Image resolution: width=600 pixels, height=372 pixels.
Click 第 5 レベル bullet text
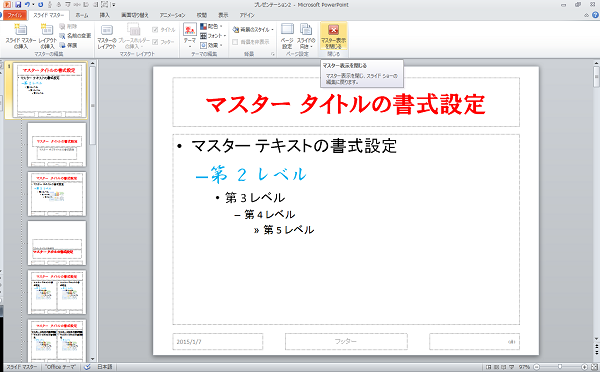tap(289, 230)
